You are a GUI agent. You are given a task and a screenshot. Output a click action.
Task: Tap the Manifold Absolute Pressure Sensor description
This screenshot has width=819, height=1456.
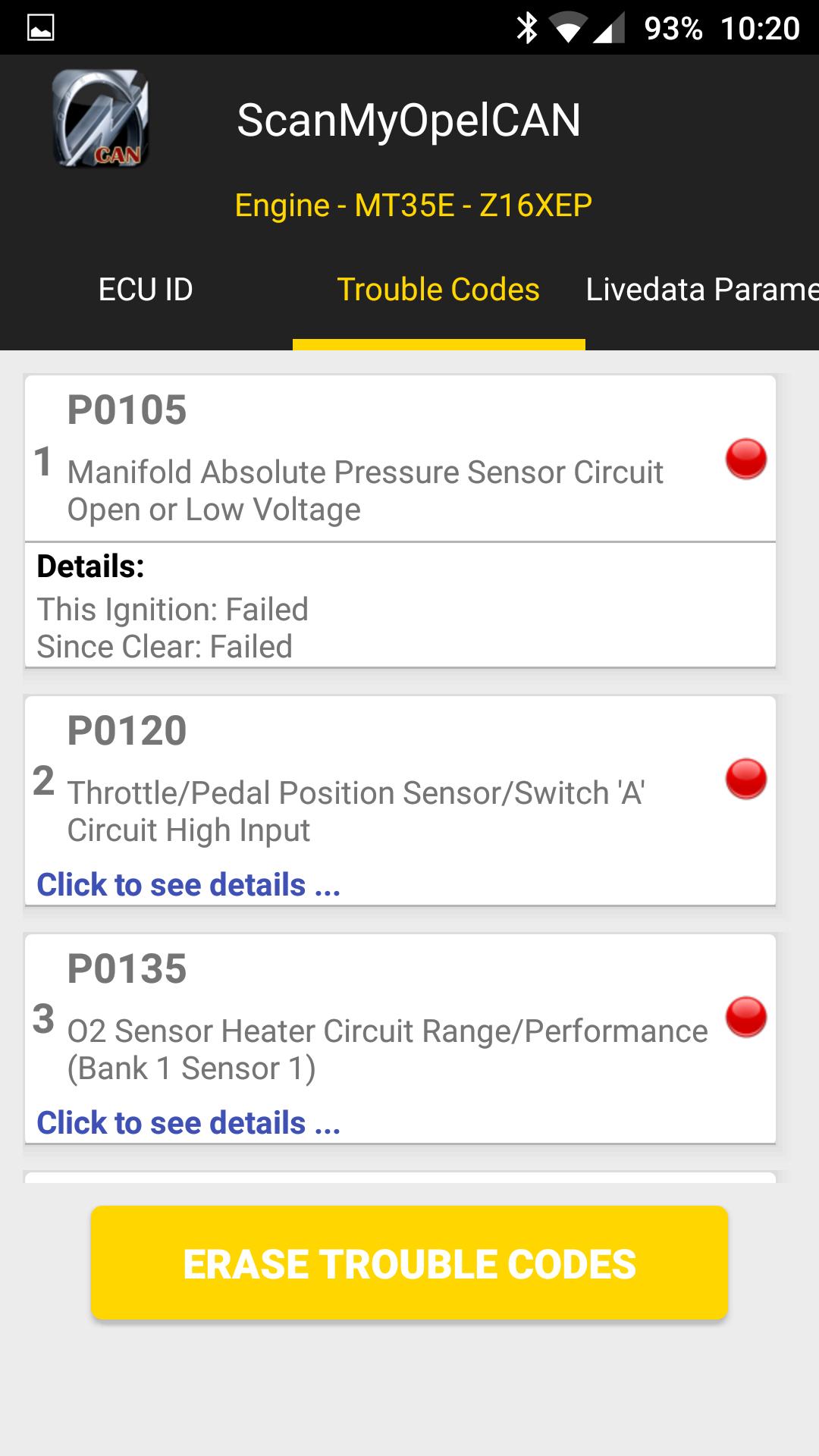365,491
